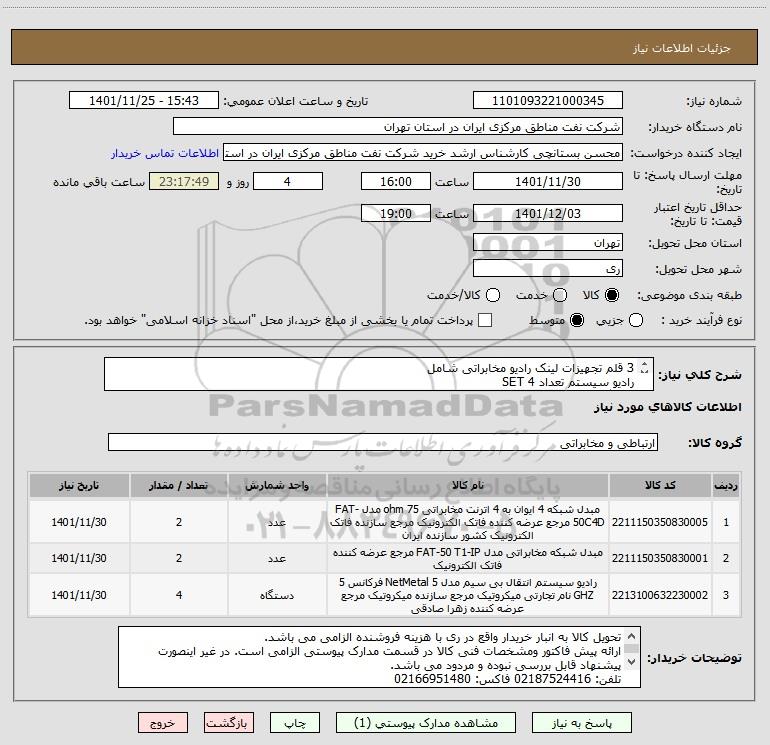This screenshot has height=745, width=770.
Task: Click the validity time field 19:00
Action: (396, 213)
